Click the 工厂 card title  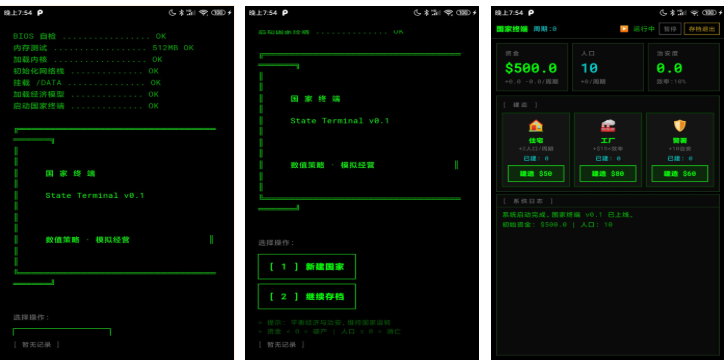pyautogui.click(x=608, y=140)
